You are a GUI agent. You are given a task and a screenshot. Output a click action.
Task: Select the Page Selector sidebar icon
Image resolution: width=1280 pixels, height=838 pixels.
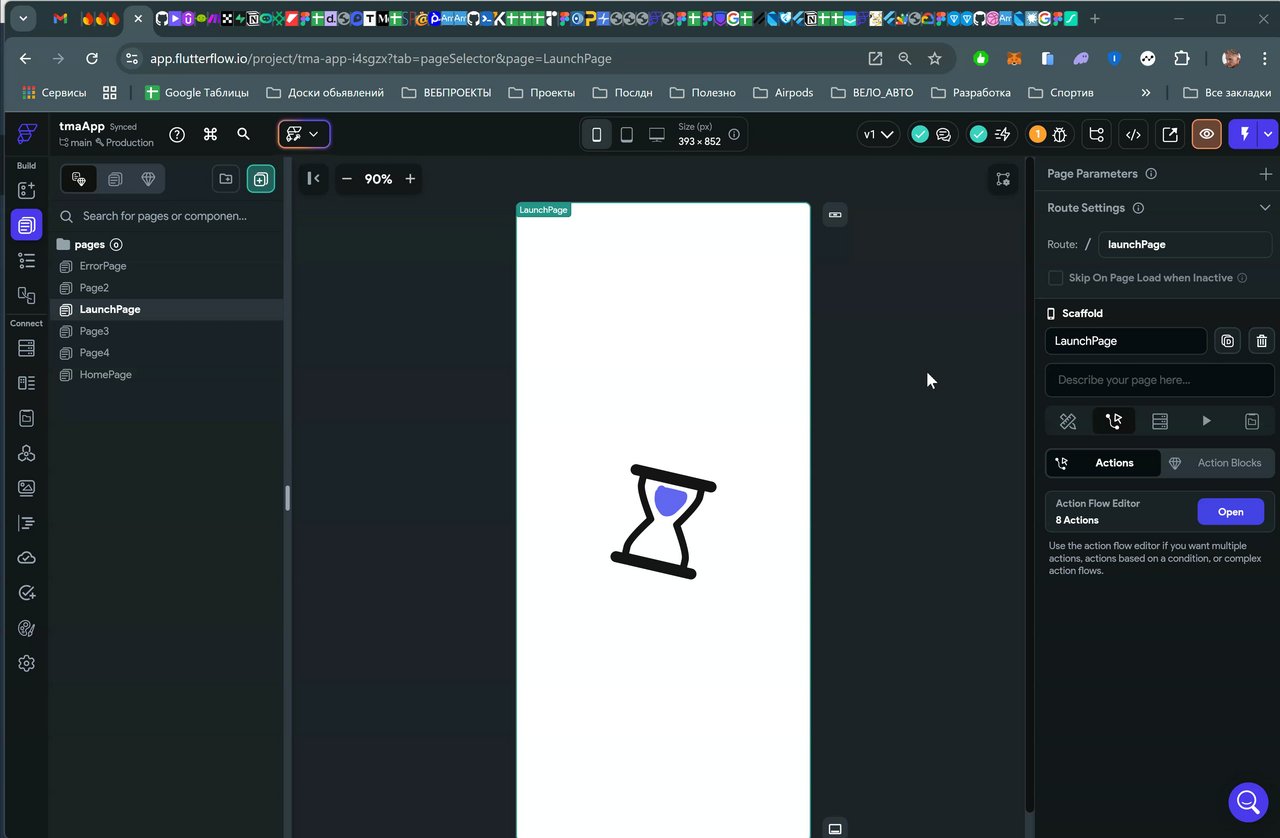pyautogui.click(x=27, y=225)
